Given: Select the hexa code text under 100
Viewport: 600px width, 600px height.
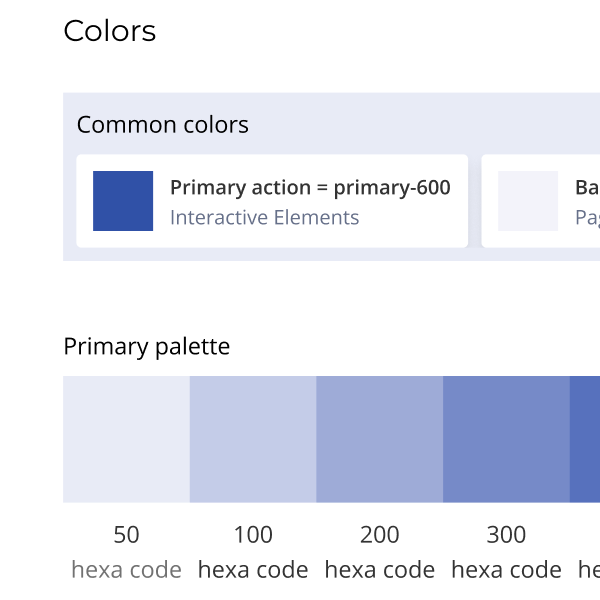Looking at the screenshot, I should click(253, 570).
